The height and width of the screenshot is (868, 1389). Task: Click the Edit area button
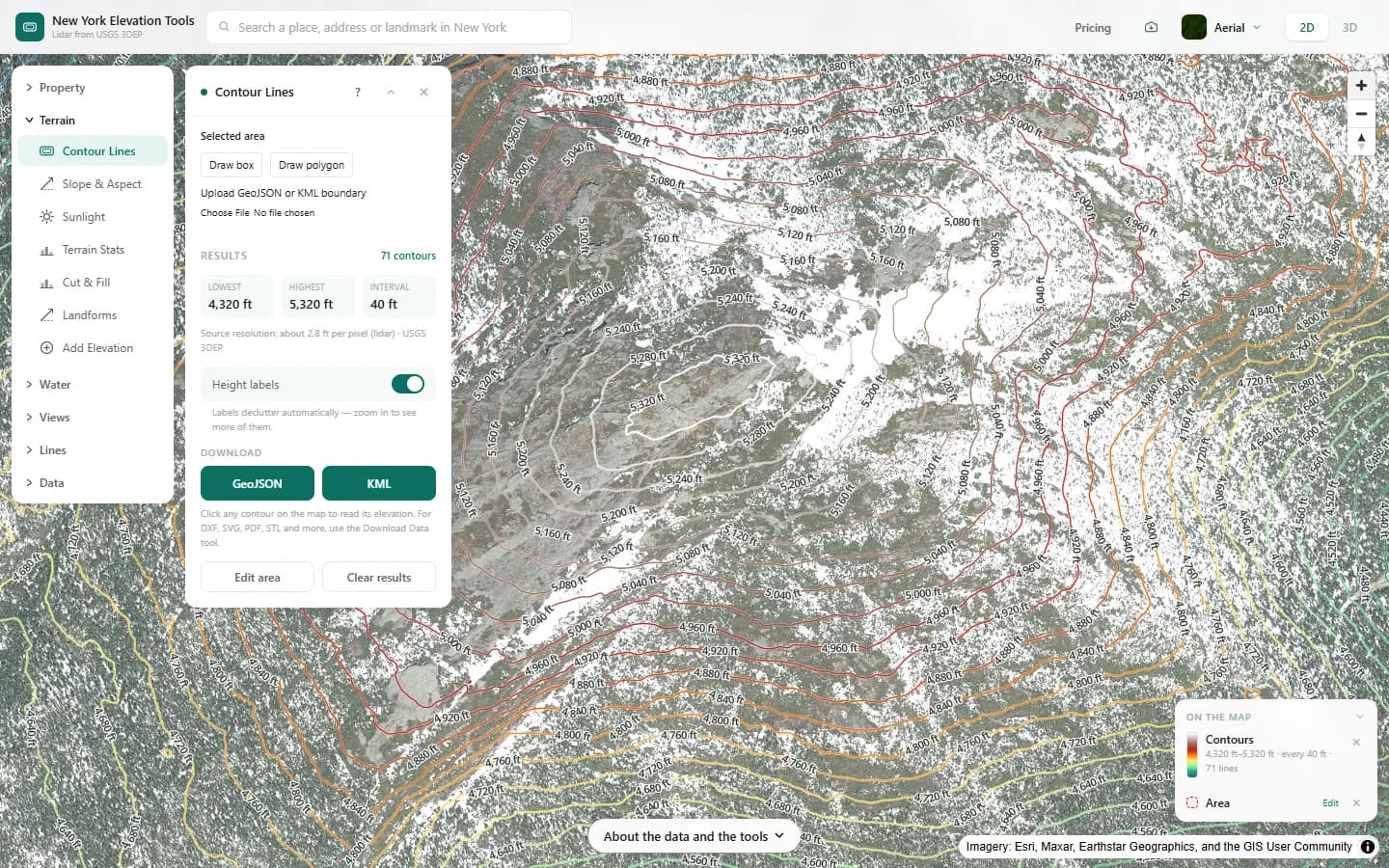[x=258, y=578]
